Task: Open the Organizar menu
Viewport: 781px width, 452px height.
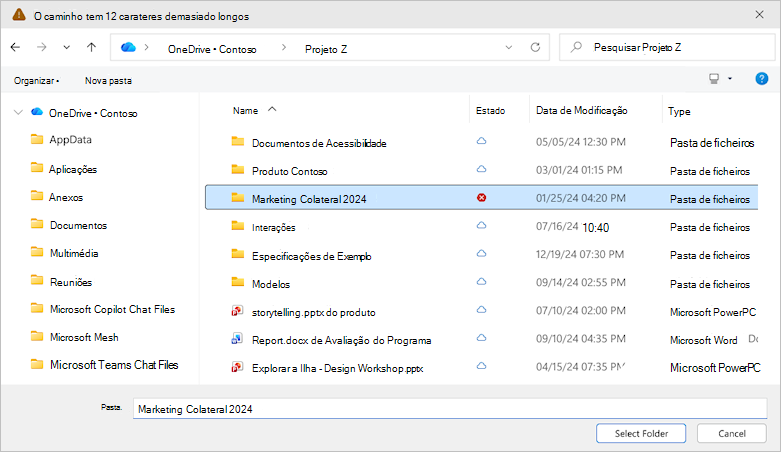Action: (x=36, y=81)
